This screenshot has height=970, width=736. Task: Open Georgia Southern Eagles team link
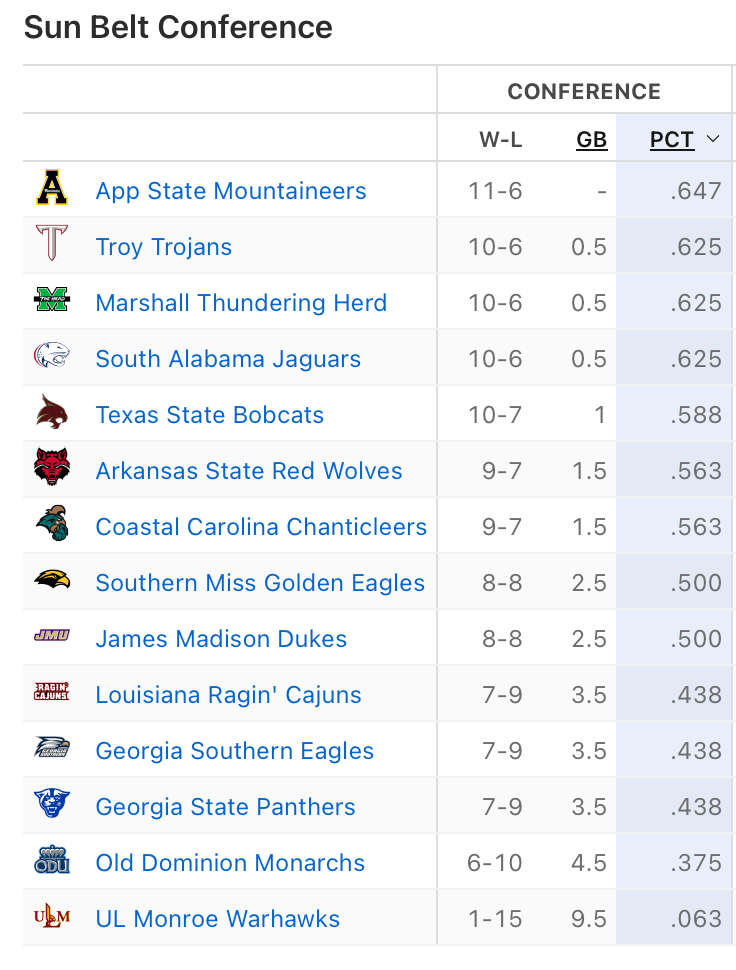click(x=235, y=751)
